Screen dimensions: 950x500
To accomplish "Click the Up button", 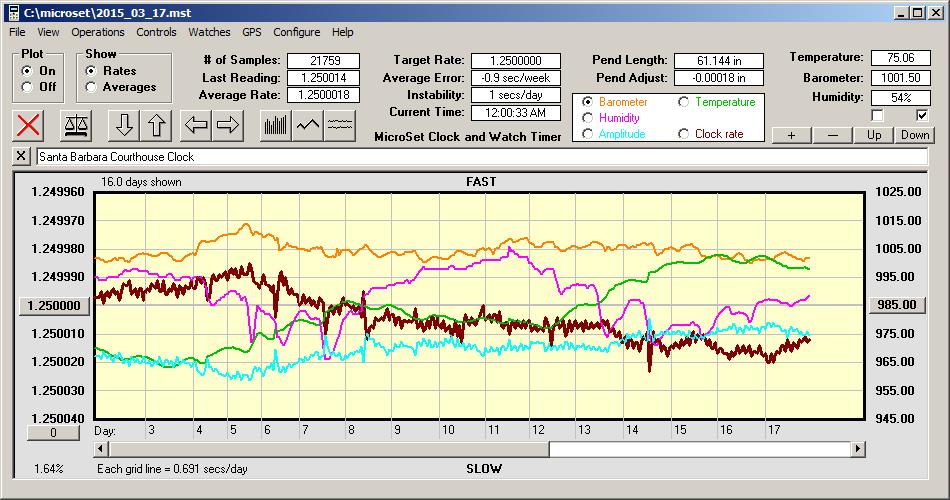I will [874, 135].
